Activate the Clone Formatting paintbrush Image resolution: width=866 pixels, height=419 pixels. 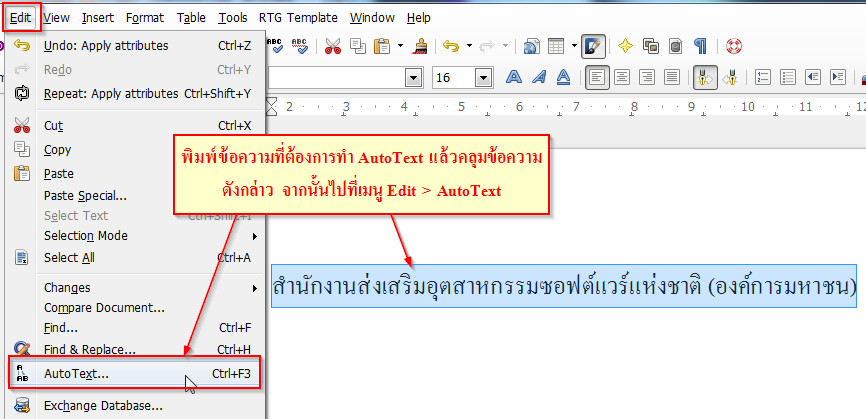coord(419,46)
